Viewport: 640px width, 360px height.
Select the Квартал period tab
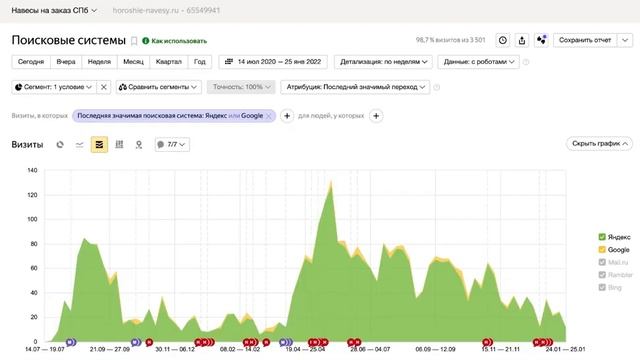tap(169, 62)
